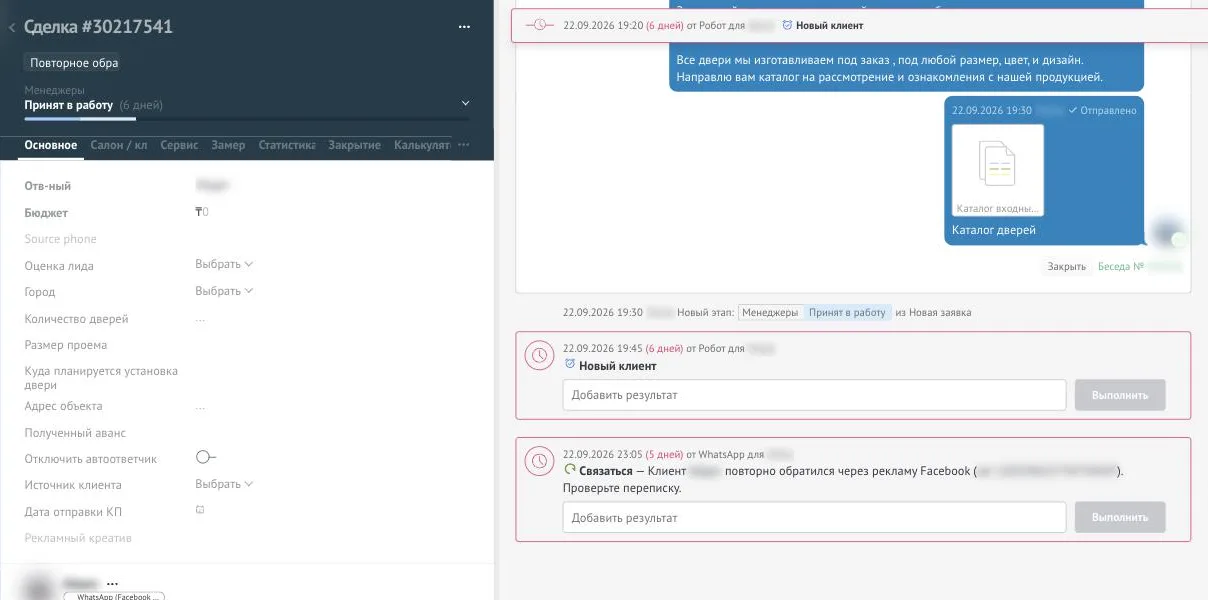Open the Дата отправки КП calendar icon
This screenshot has width=1208, height=600.
point(200,510)
